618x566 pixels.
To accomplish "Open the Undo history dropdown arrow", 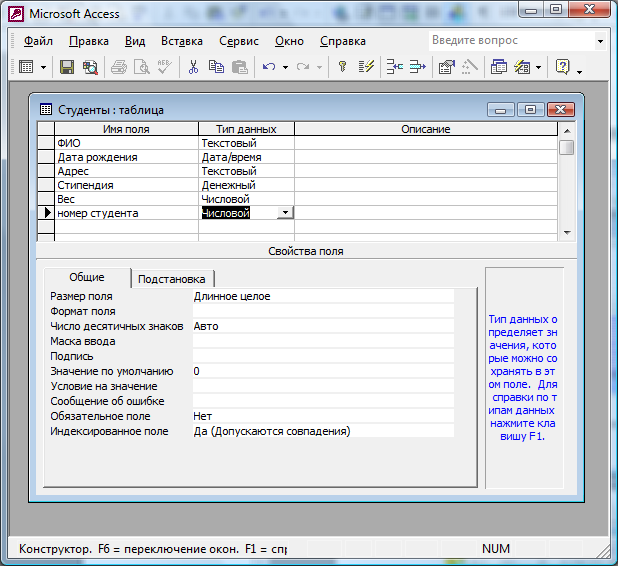I will [285, 67].
